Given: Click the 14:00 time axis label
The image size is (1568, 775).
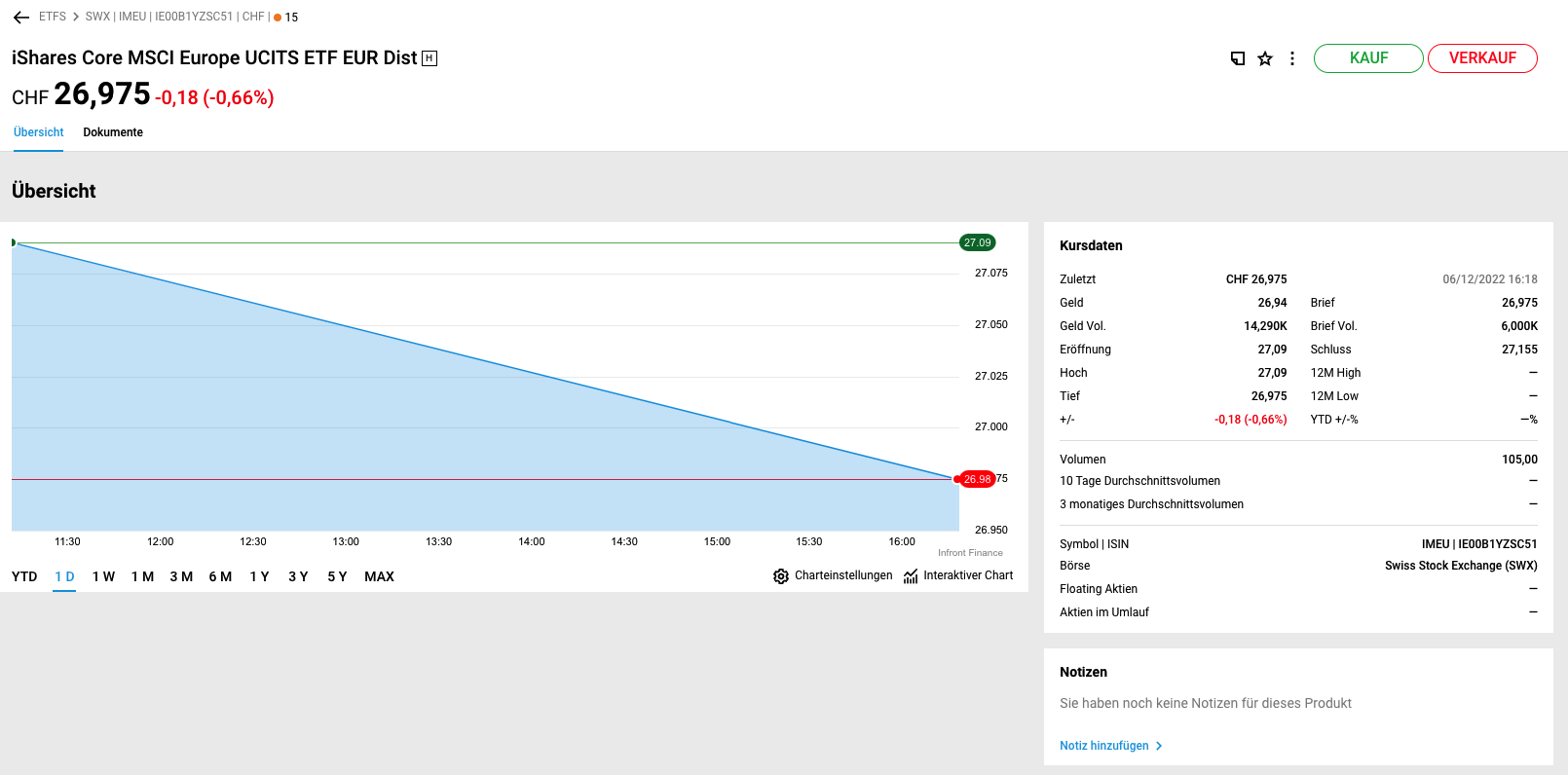Looking at the screenshot, I should point(532,542).
